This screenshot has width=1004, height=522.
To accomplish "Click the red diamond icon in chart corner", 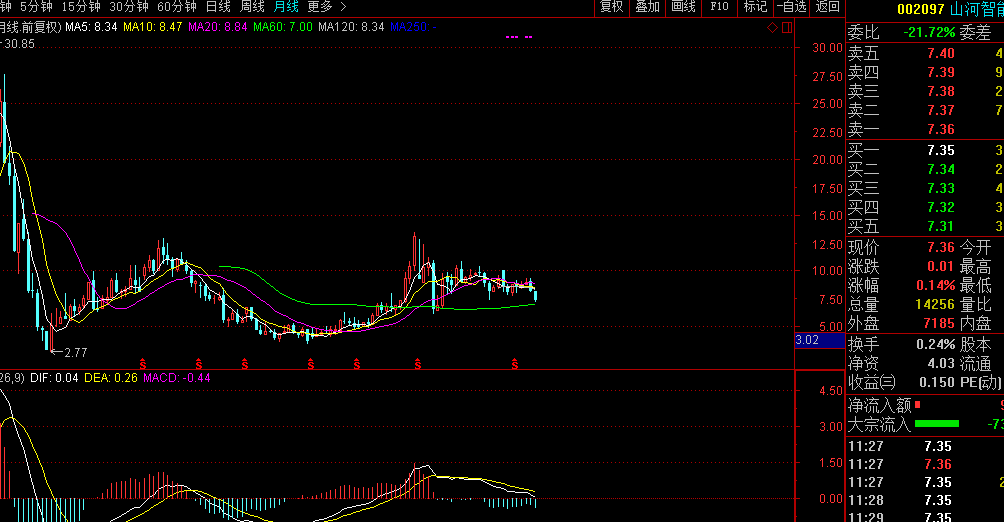I will [x=773, y=28].
